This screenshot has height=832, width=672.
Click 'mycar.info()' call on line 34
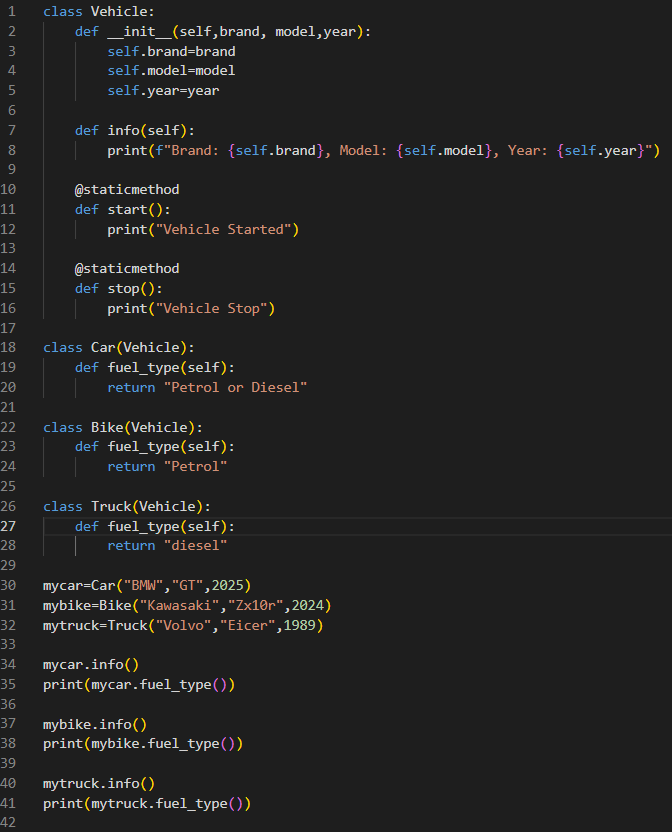(91, 665)
